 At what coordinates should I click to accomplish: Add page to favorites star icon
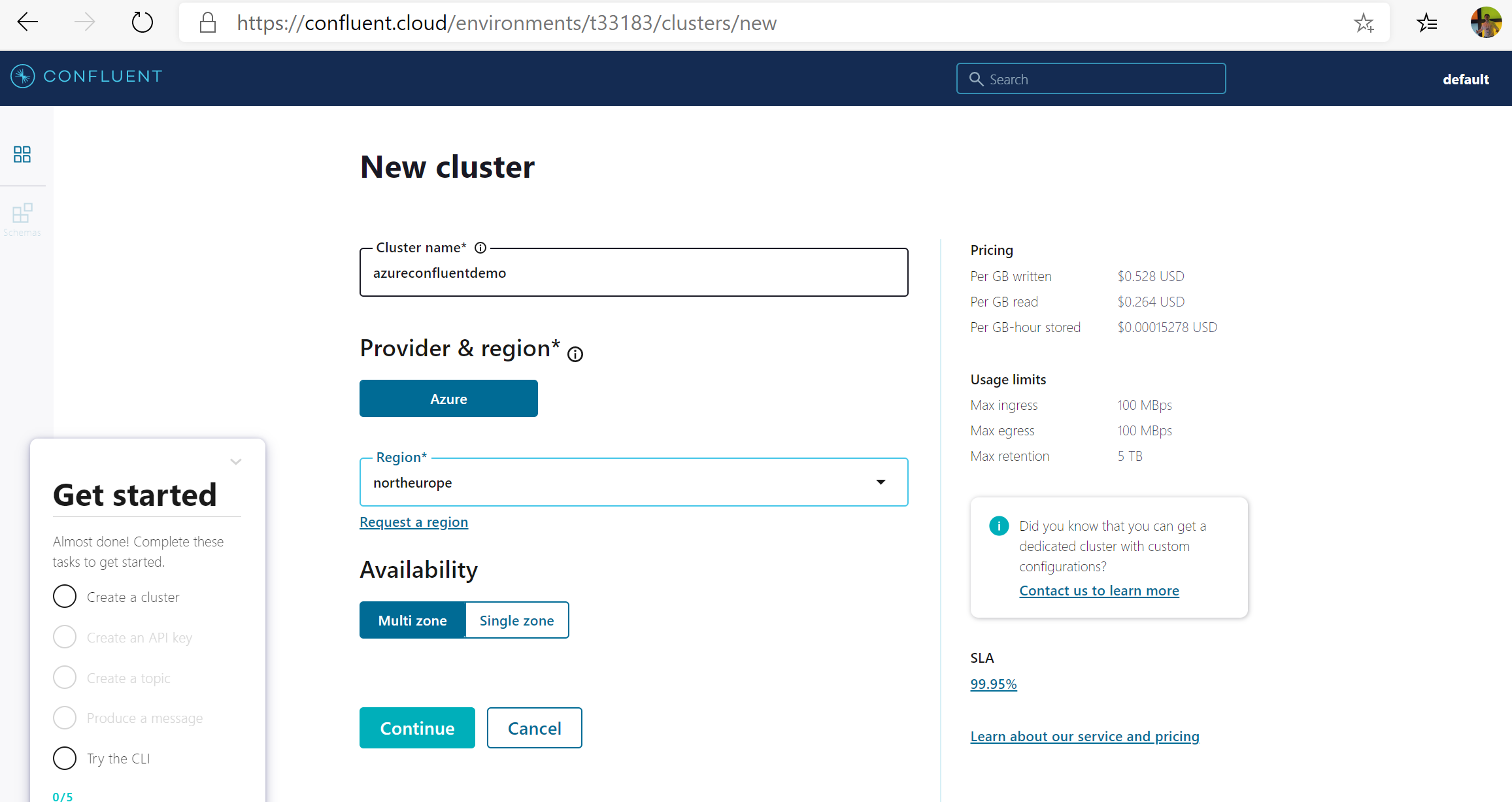click(1364, 23)
